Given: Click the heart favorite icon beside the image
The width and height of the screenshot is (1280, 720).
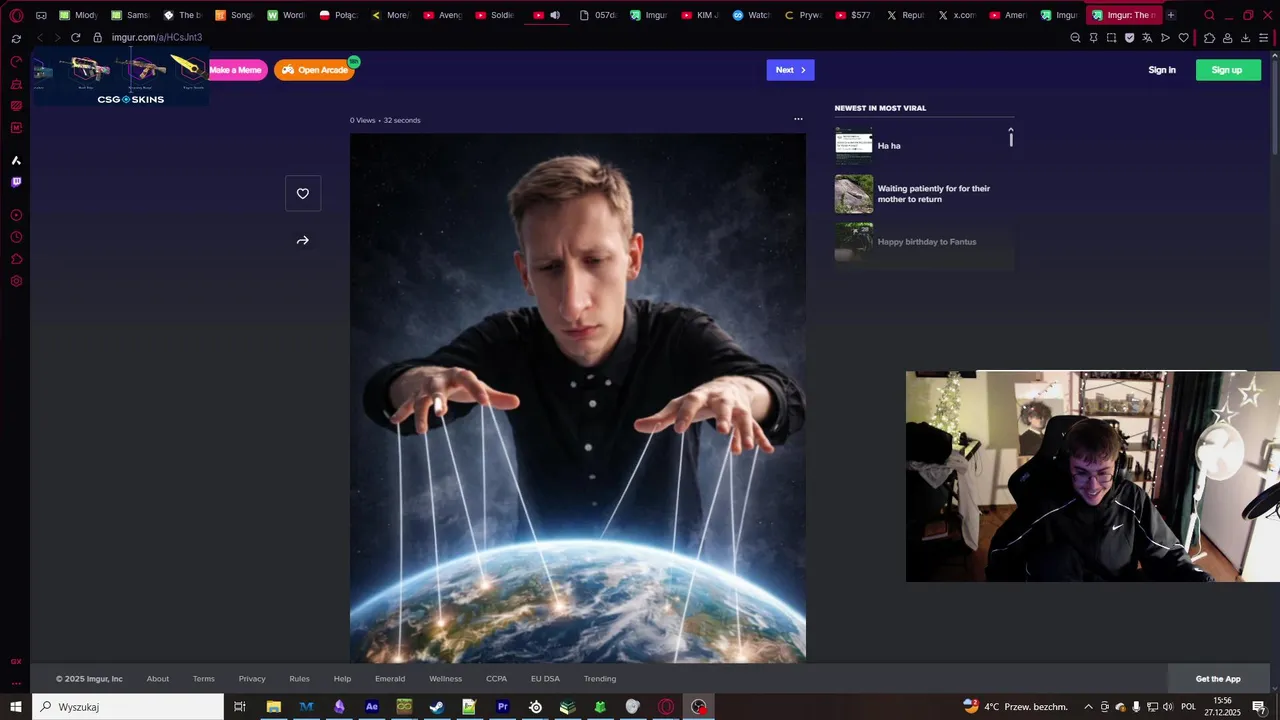Looking at the screenshot, I should (303, 193).
